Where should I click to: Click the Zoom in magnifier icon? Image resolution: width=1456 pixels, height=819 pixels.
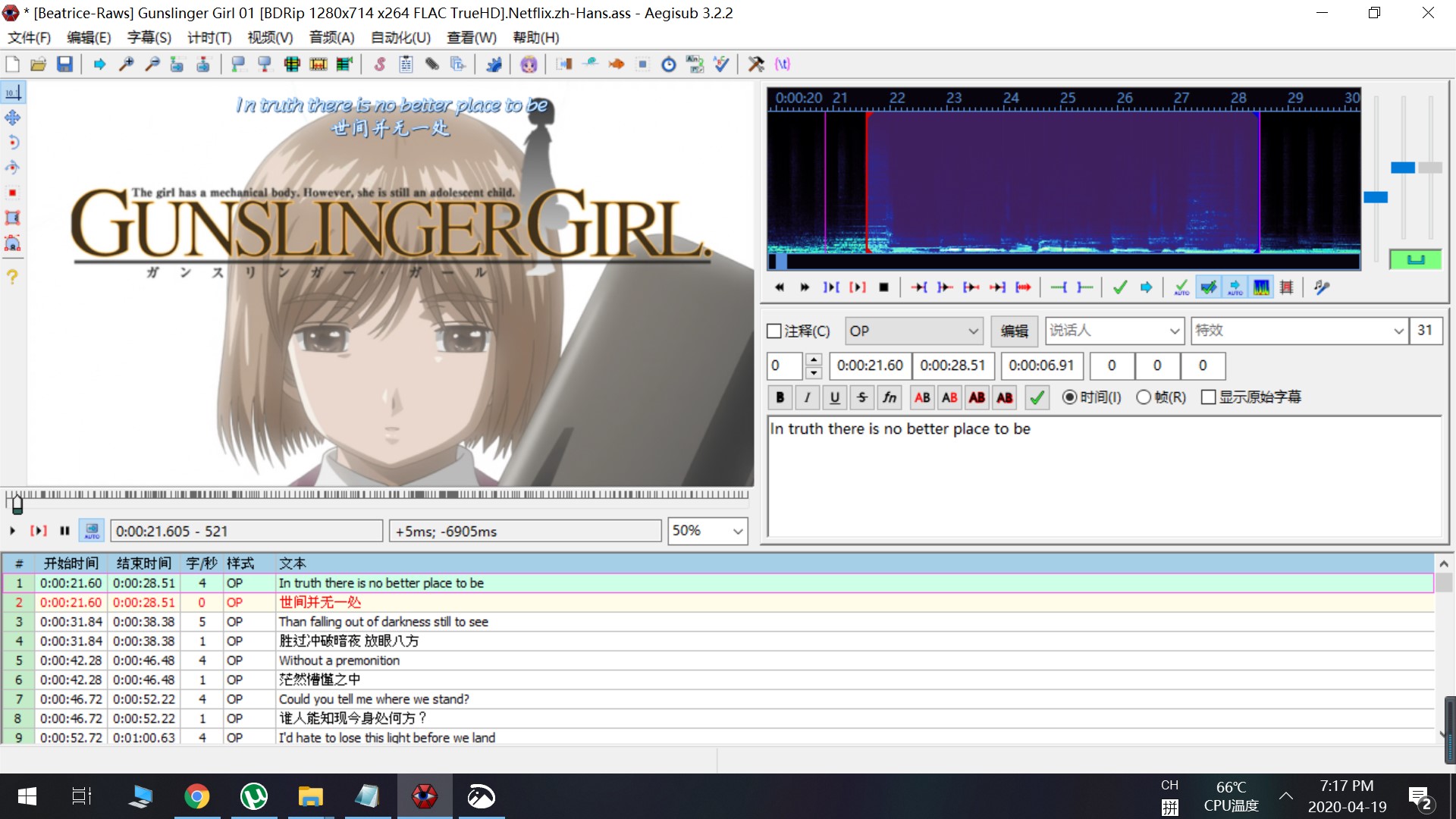[x=127, y=64]
